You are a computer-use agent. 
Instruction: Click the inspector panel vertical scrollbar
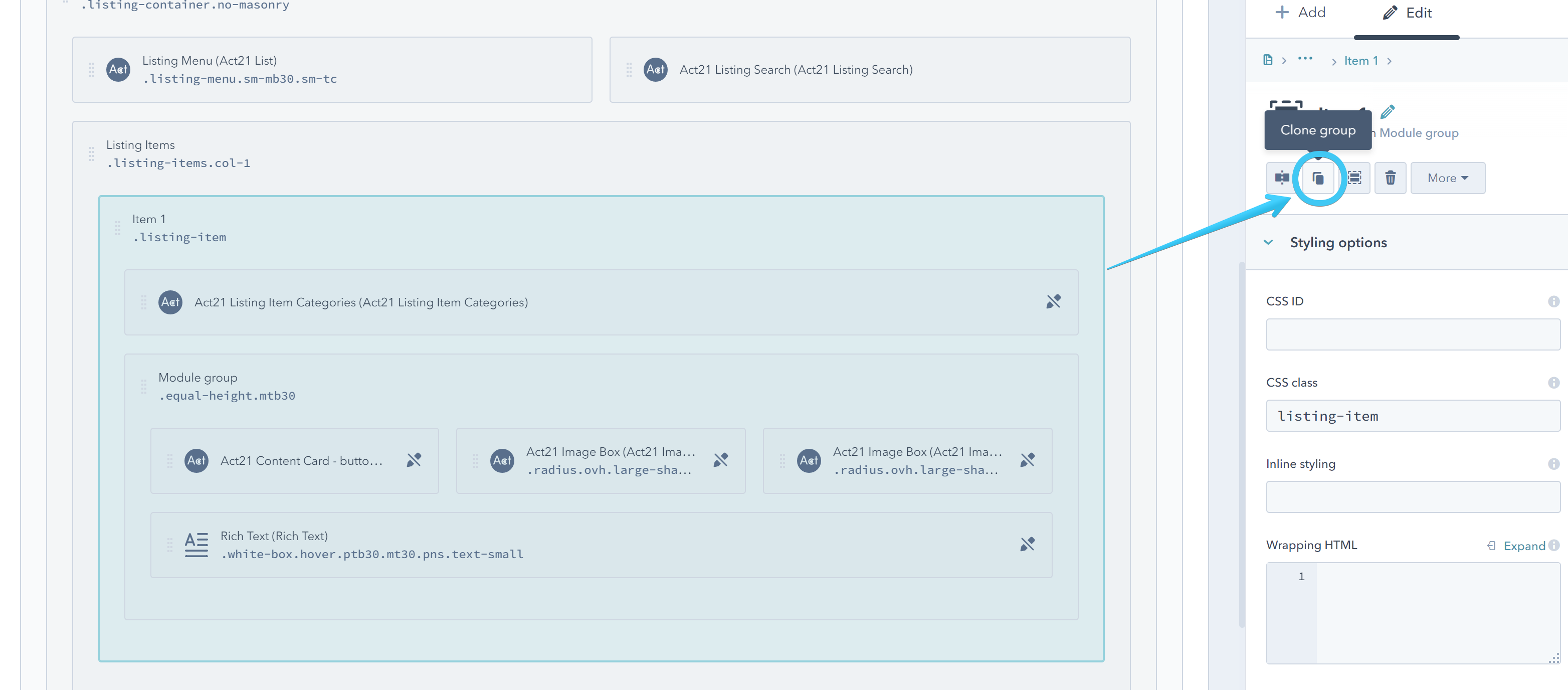tap(1242, 445)
